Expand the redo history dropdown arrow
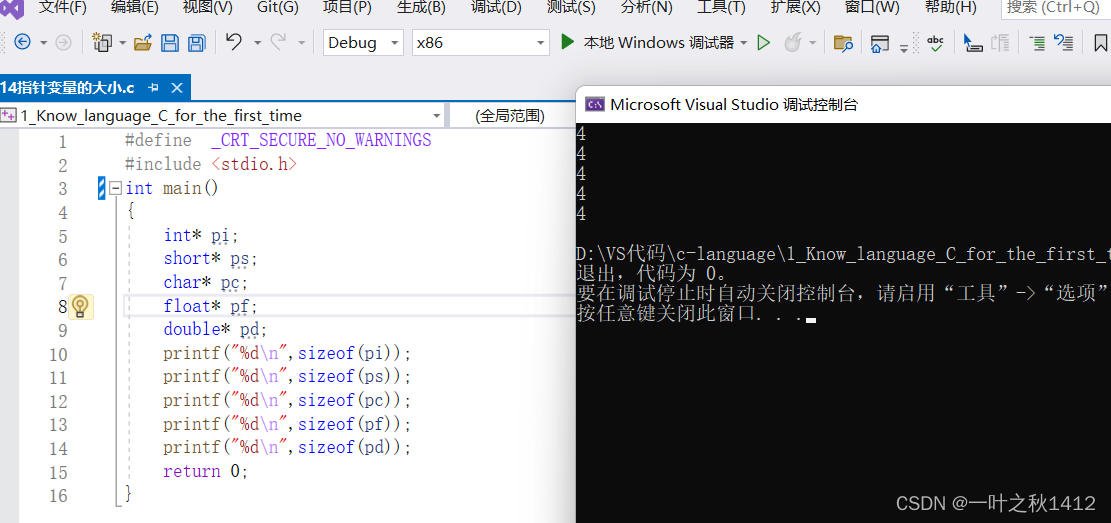This screenshot has height=523, width=1111. point(301,43)
